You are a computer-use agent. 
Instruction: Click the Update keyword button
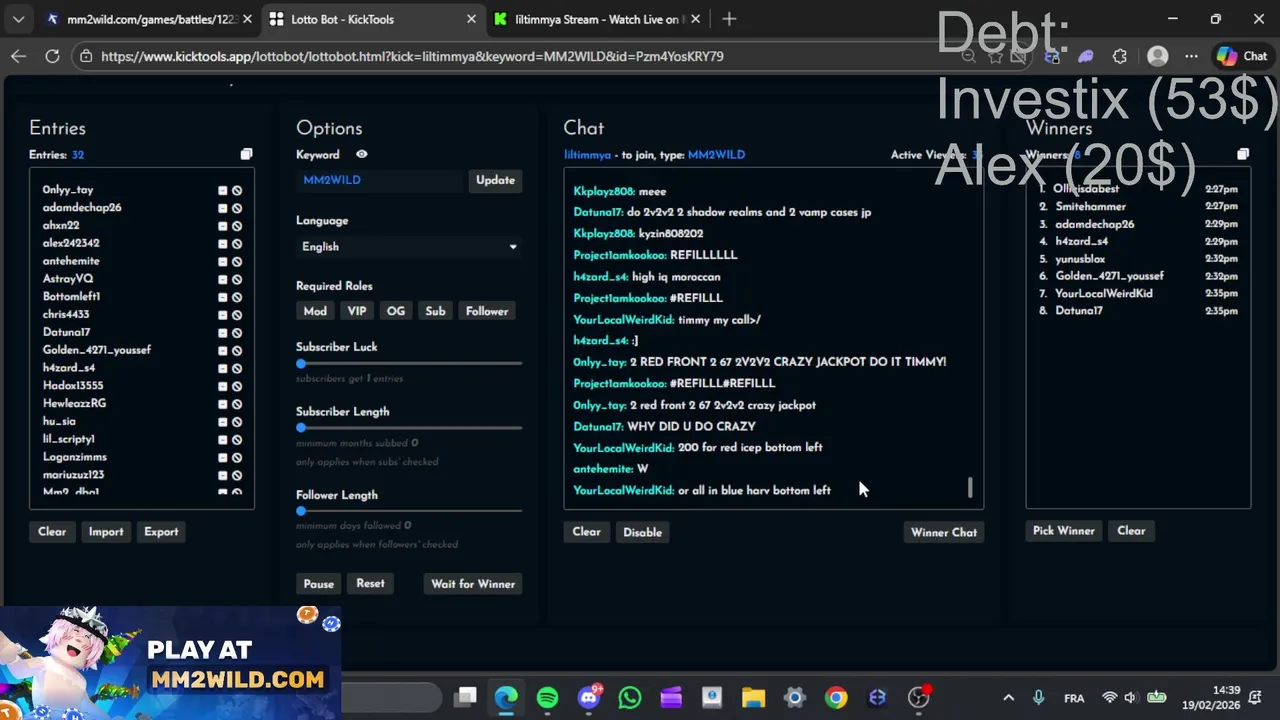(495, 180)
